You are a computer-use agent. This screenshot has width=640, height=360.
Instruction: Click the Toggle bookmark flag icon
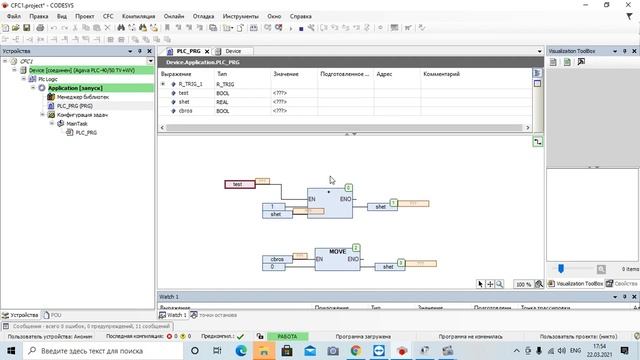click(167, 28)
